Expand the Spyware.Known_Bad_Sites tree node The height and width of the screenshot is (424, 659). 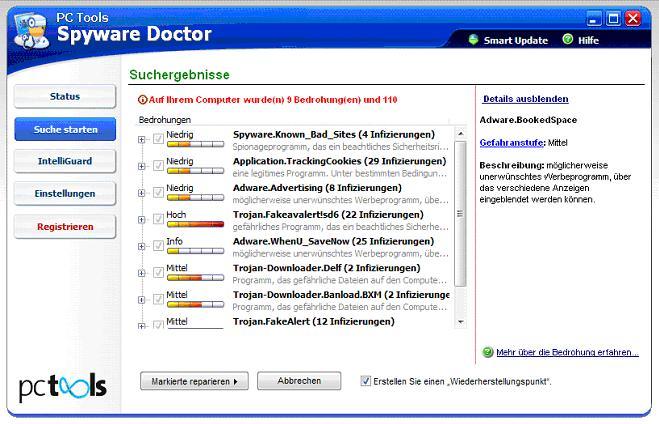[142, 140]
